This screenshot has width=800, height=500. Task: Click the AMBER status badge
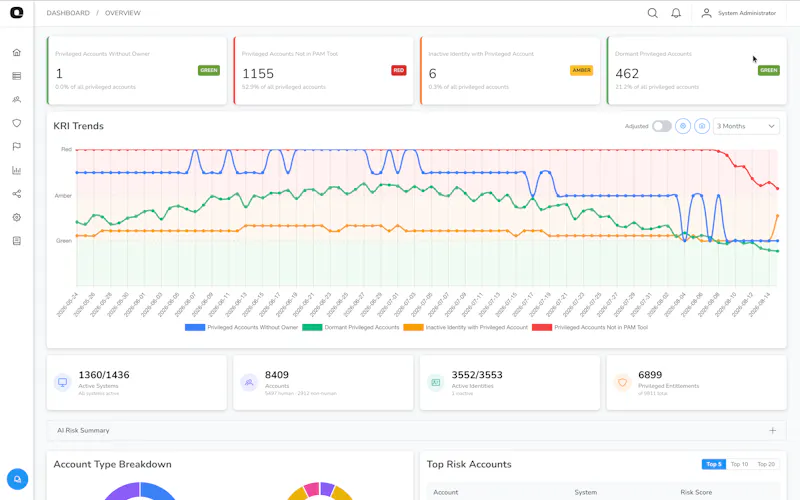(x=582, y=70)
